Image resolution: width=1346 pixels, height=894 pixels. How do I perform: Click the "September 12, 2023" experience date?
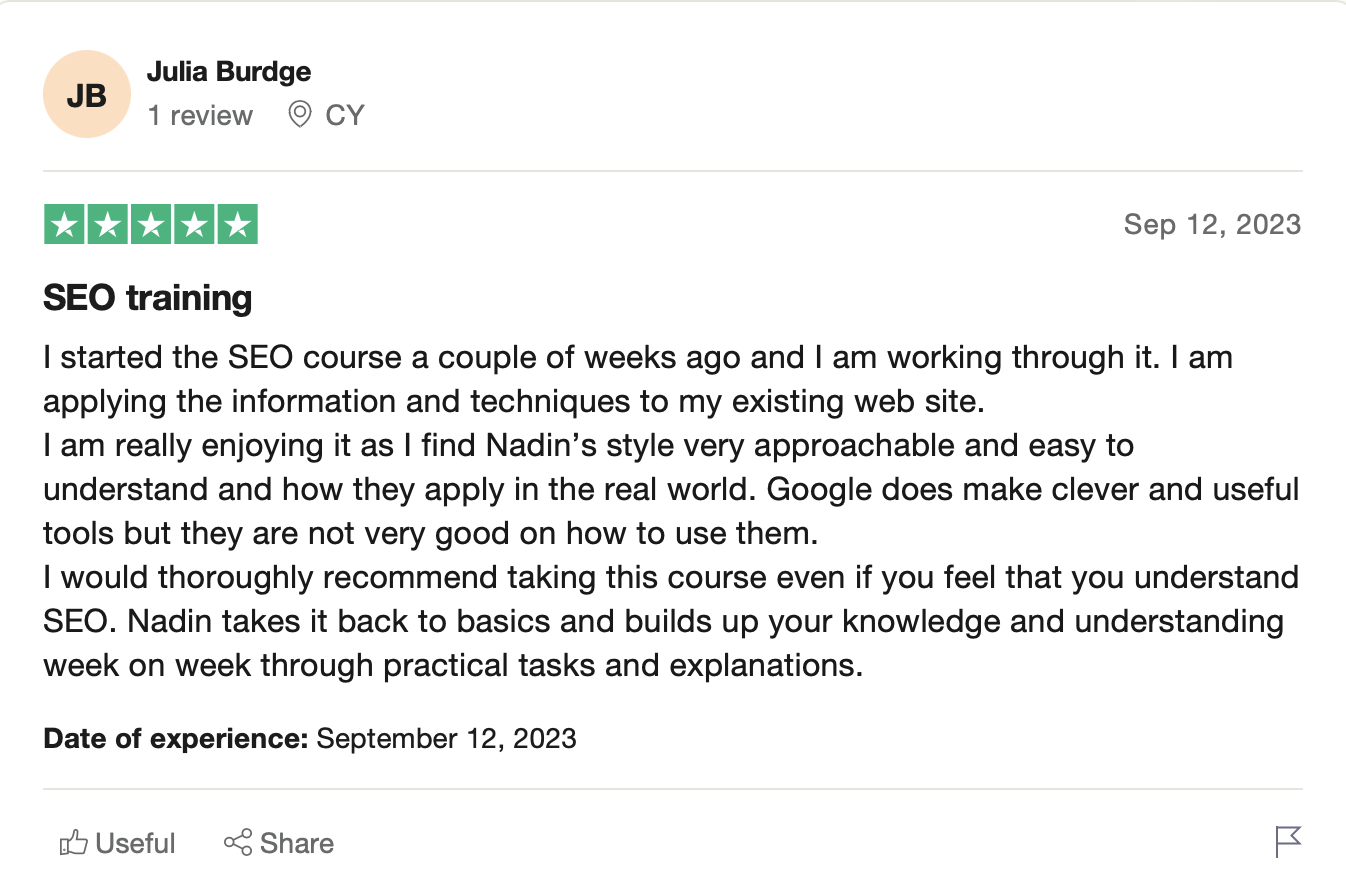pyautogui.click(x=446, y=739)
